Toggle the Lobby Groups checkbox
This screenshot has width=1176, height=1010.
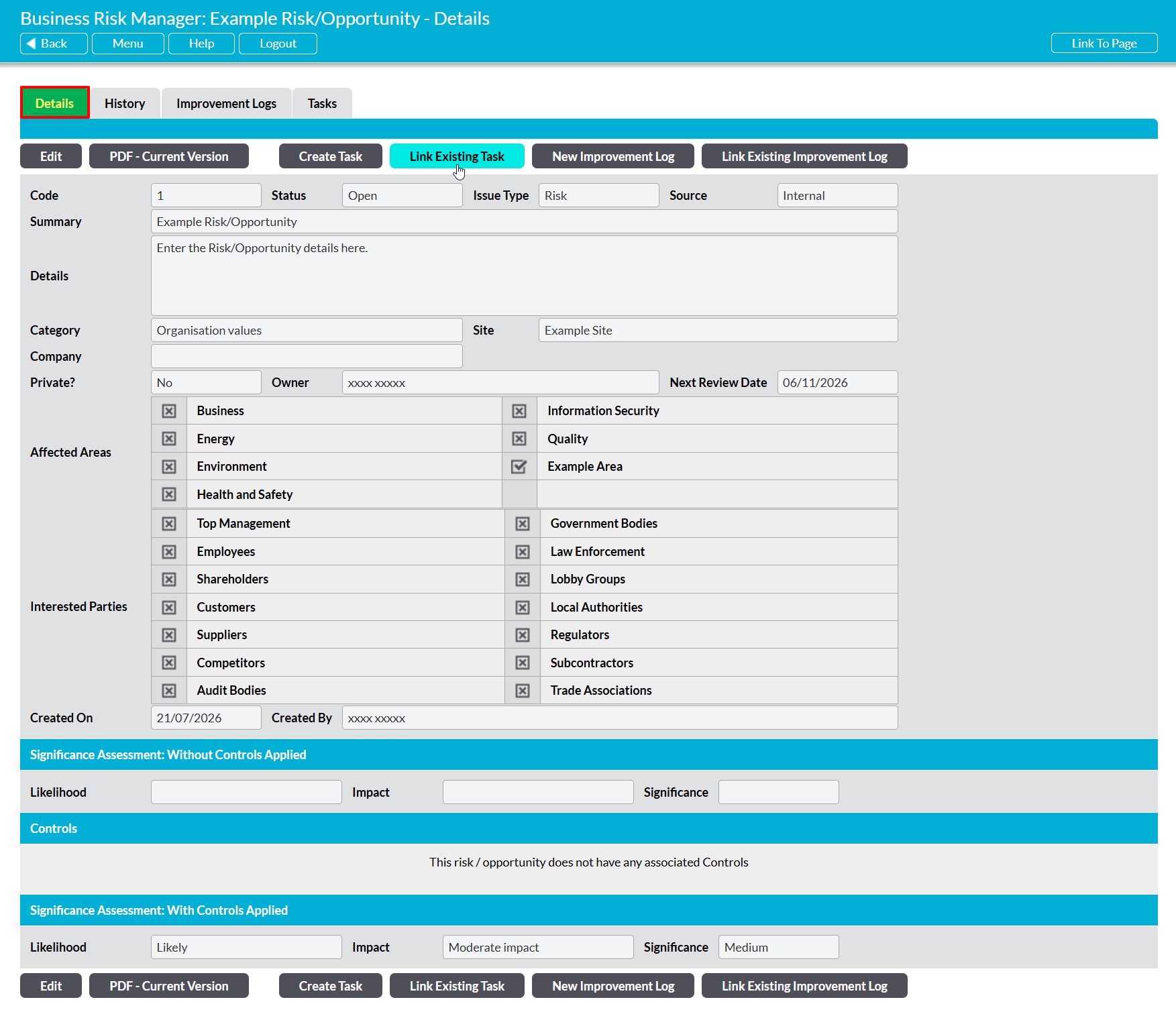coord(523,579)
